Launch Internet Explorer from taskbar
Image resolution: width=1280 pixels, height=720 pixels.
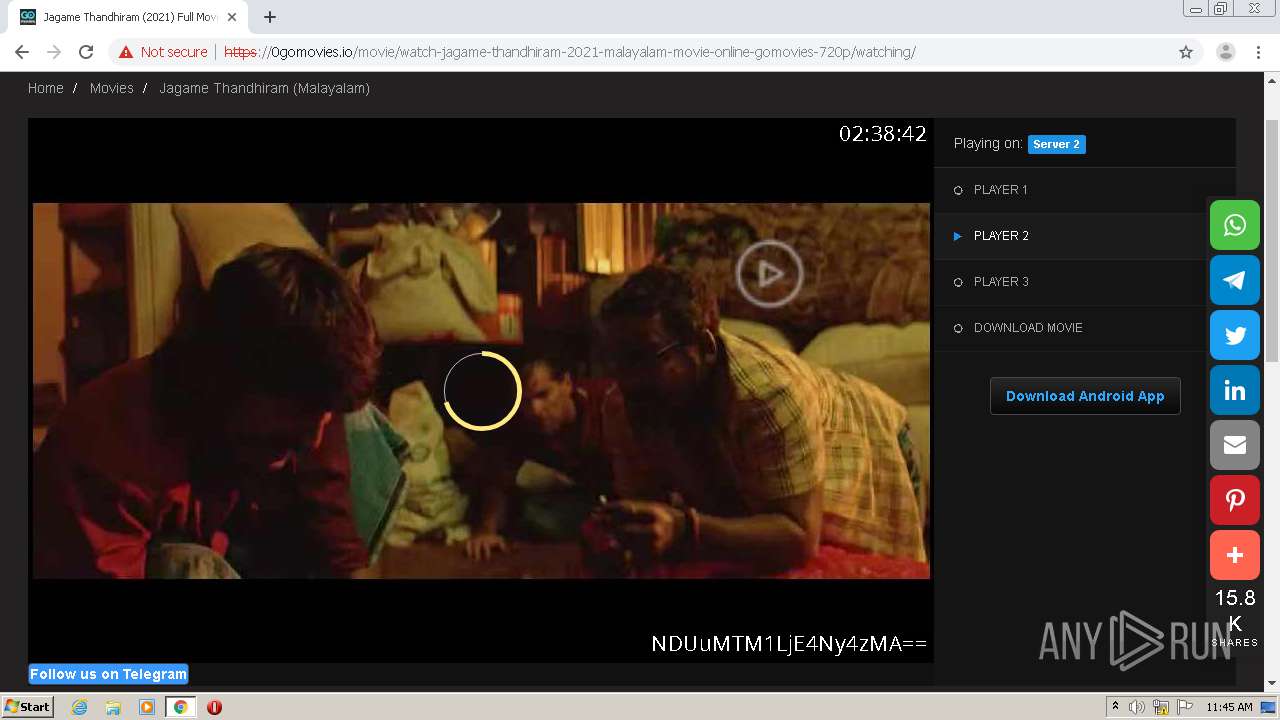click(x=79, y=707)
